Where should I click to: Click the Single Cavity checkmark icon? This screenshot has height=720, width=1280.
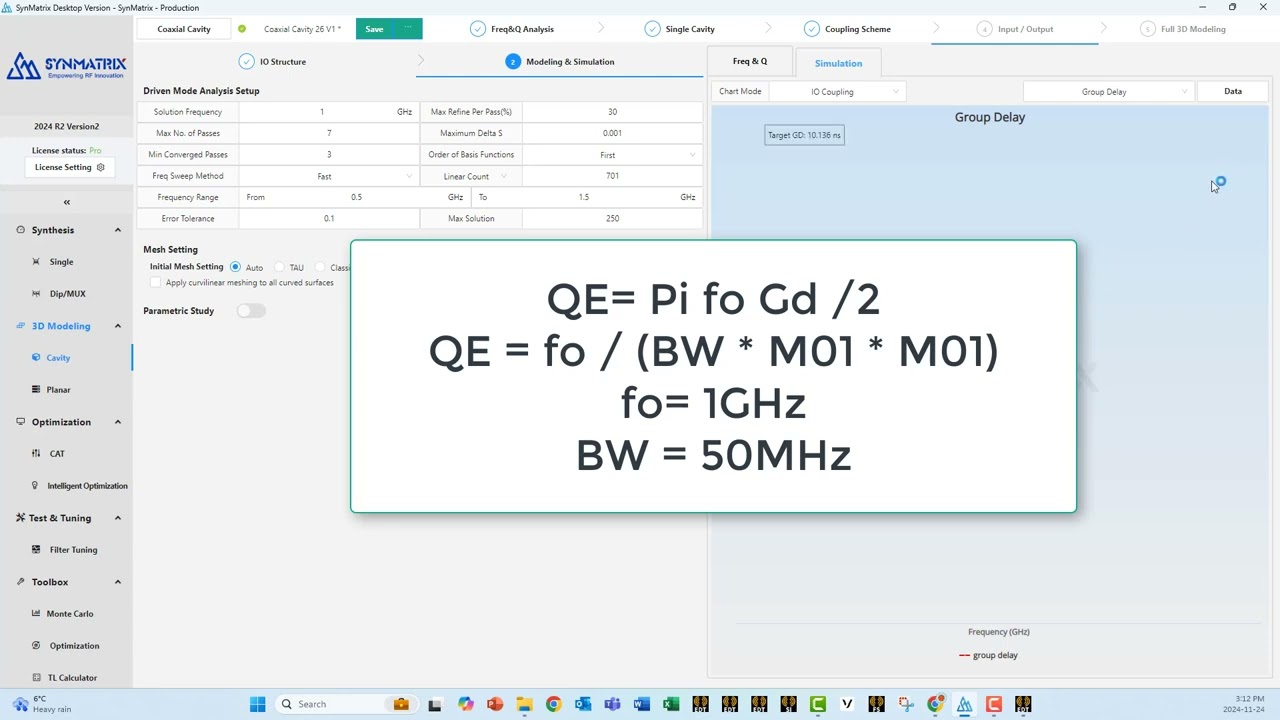click(652, 29)
